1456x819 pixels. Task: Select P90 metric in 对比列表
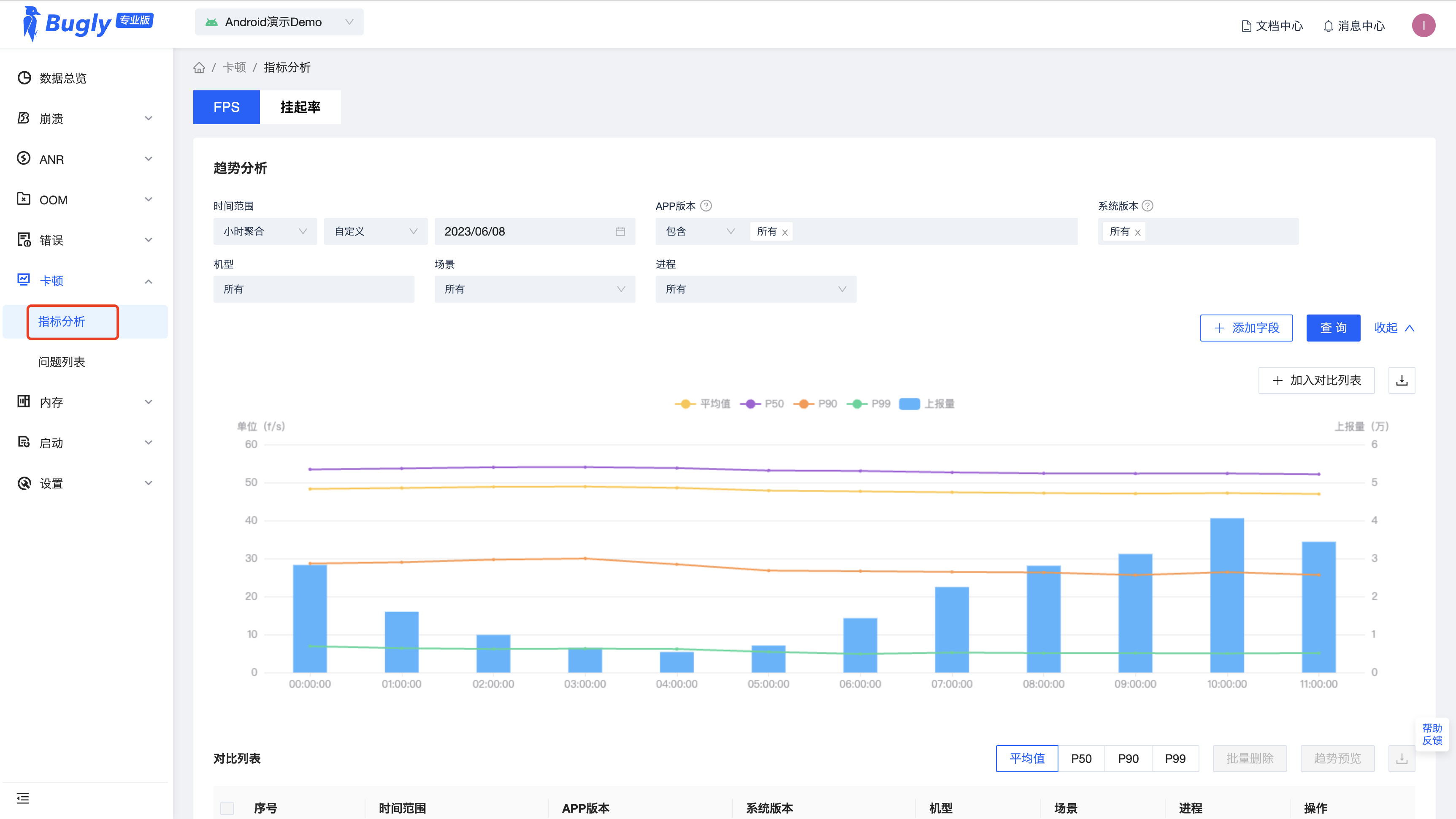(x=1128, y=759)
